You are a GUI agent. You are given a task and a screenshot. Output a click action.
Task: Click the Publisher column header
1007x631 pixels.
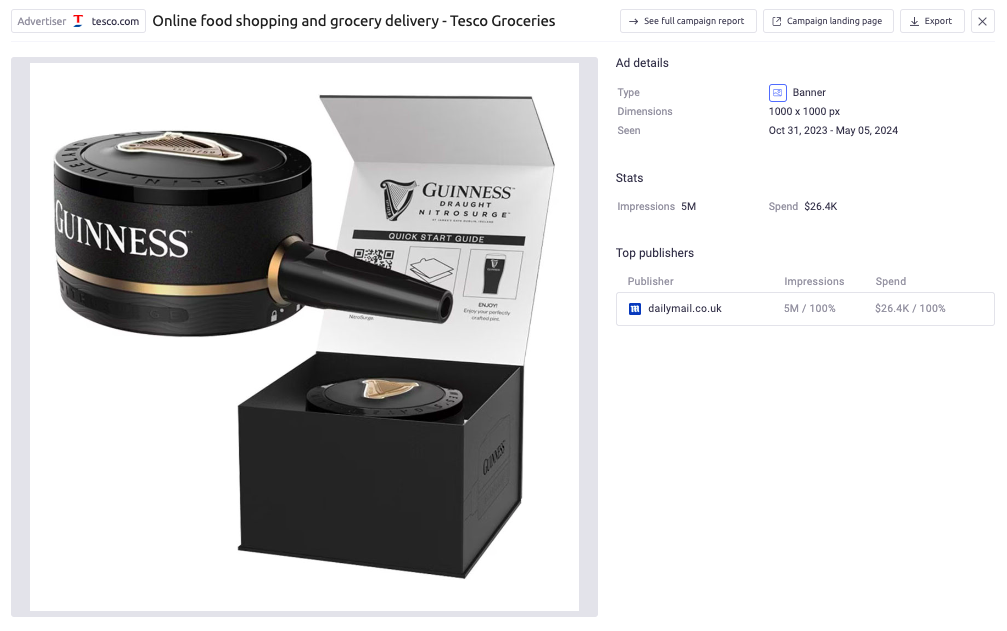coord(650,282)
